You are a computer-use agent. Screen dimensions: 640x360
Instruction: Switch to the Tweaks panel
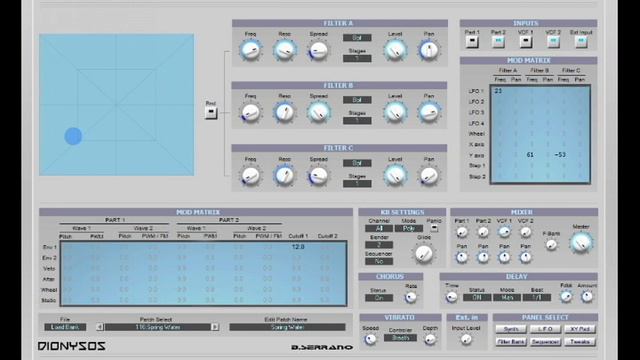[x=580, y=342]
